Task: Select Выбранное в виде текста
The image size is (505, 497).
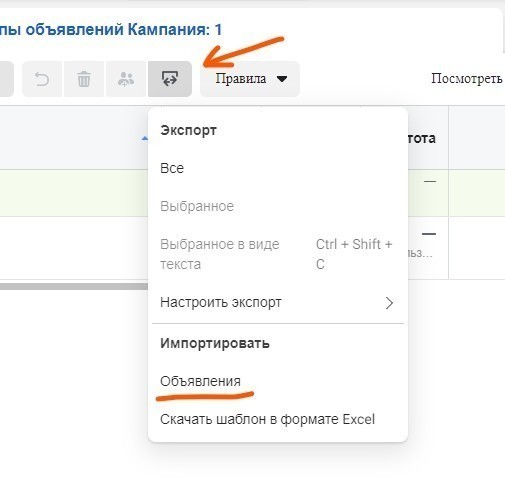Action: coord(277,254)
